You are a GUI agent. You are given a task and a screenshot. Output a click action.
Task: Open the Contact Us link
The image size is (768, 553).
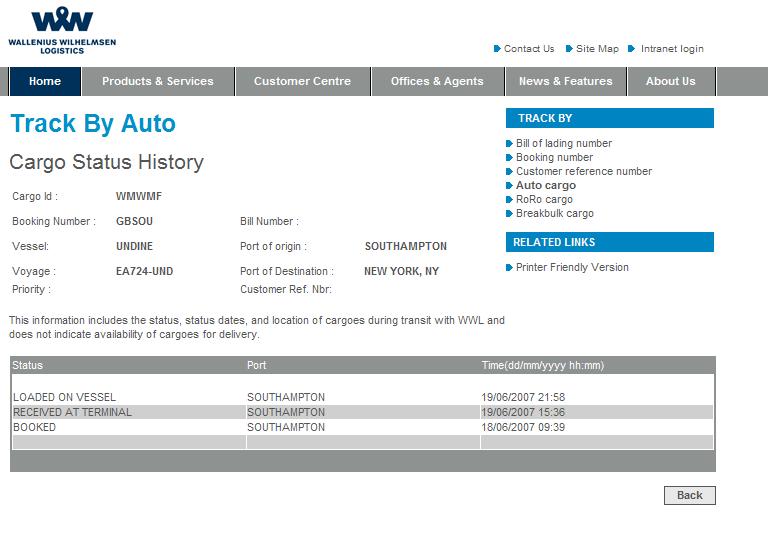(x=529, y=48)
